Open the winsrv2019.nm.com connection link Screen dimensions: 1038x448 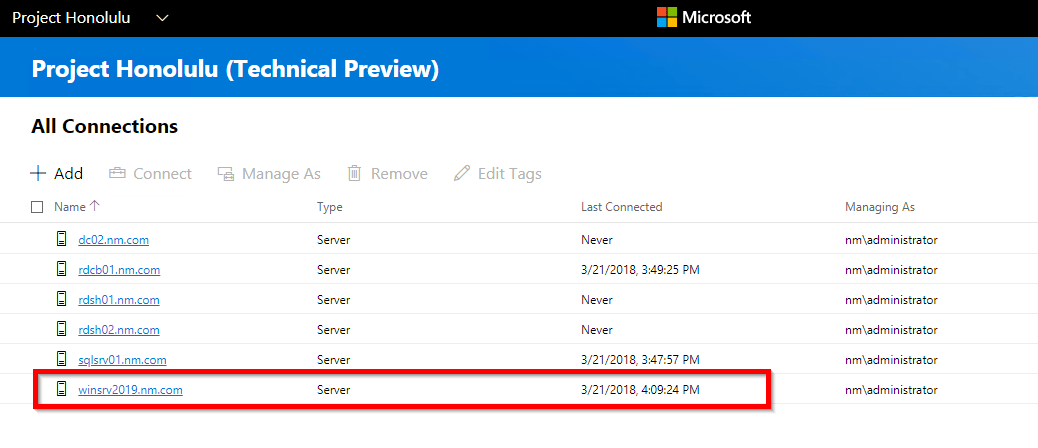(x=130, y=390)
